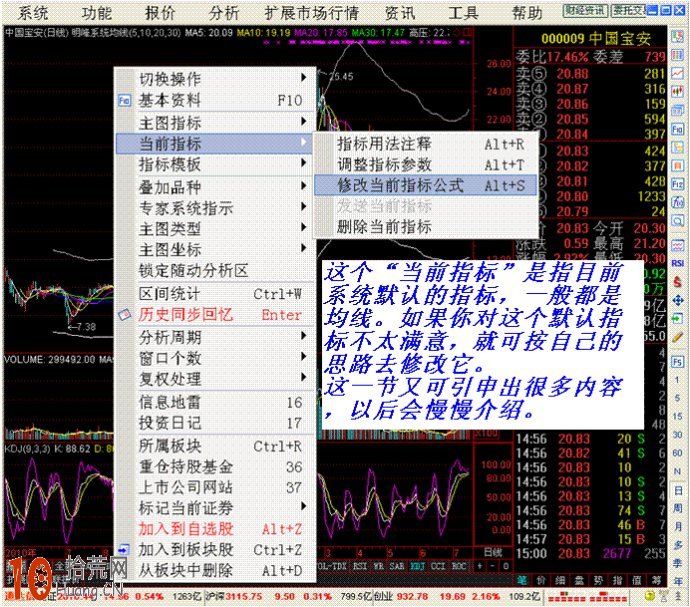This screenshot has height=607, width=690.
Task: Click the red dollar sign sidebar icon
Action: point(677,281)
